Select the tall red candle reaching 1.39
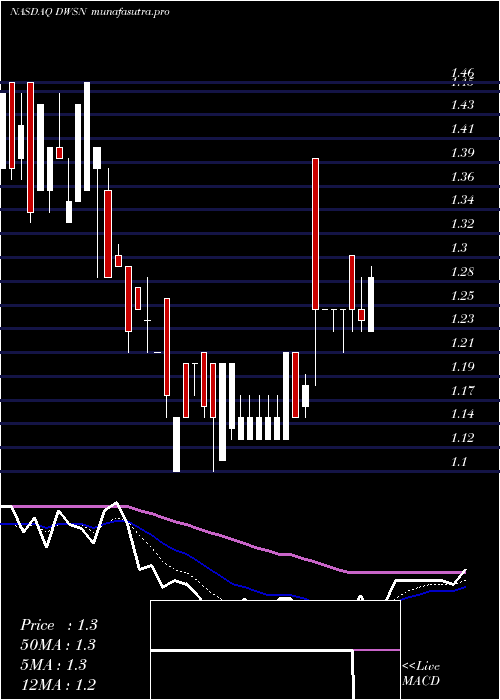500x700 pixels. [316, 233]
